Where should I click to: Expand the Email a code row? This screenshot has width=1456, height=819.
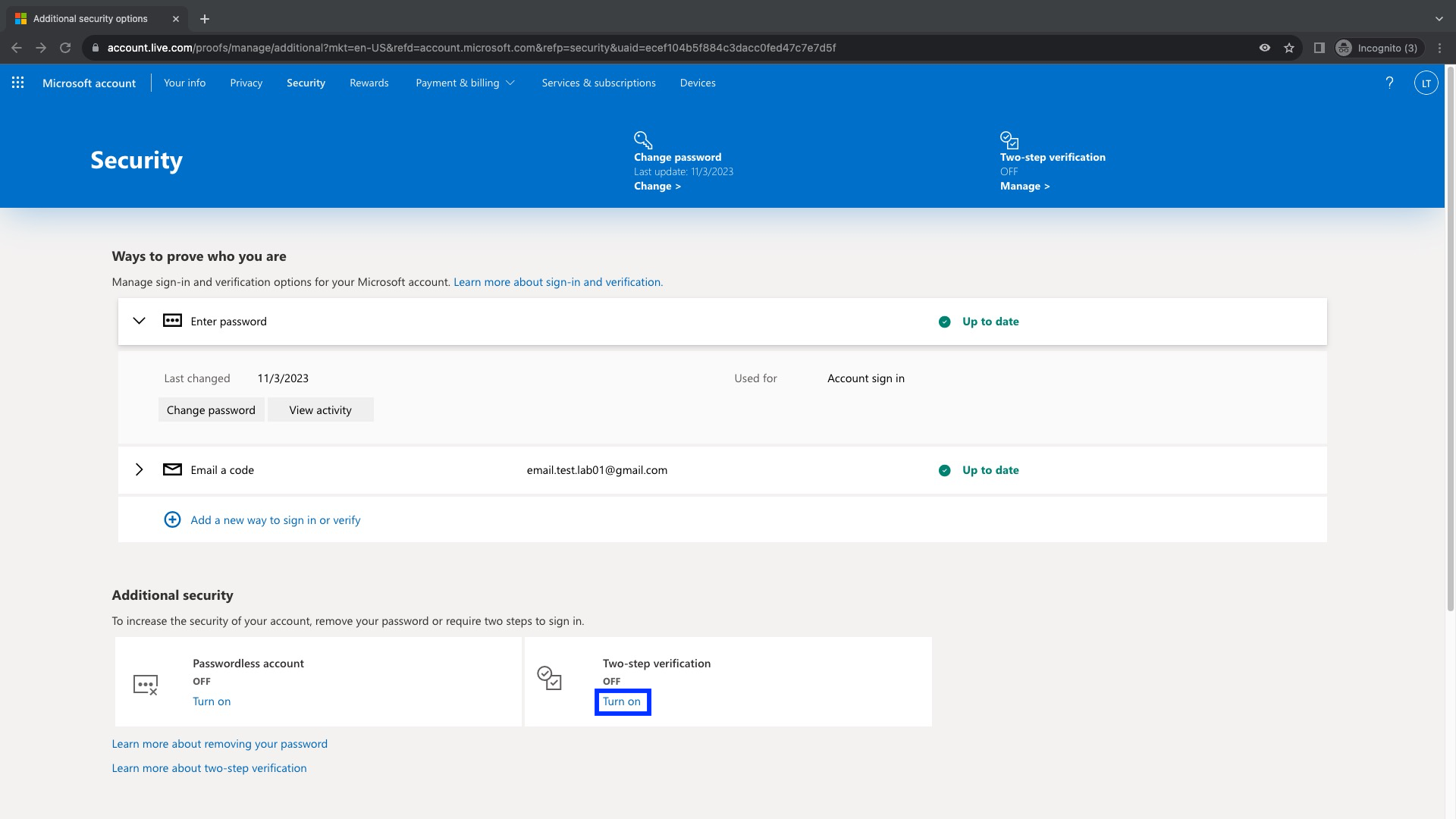139,469
